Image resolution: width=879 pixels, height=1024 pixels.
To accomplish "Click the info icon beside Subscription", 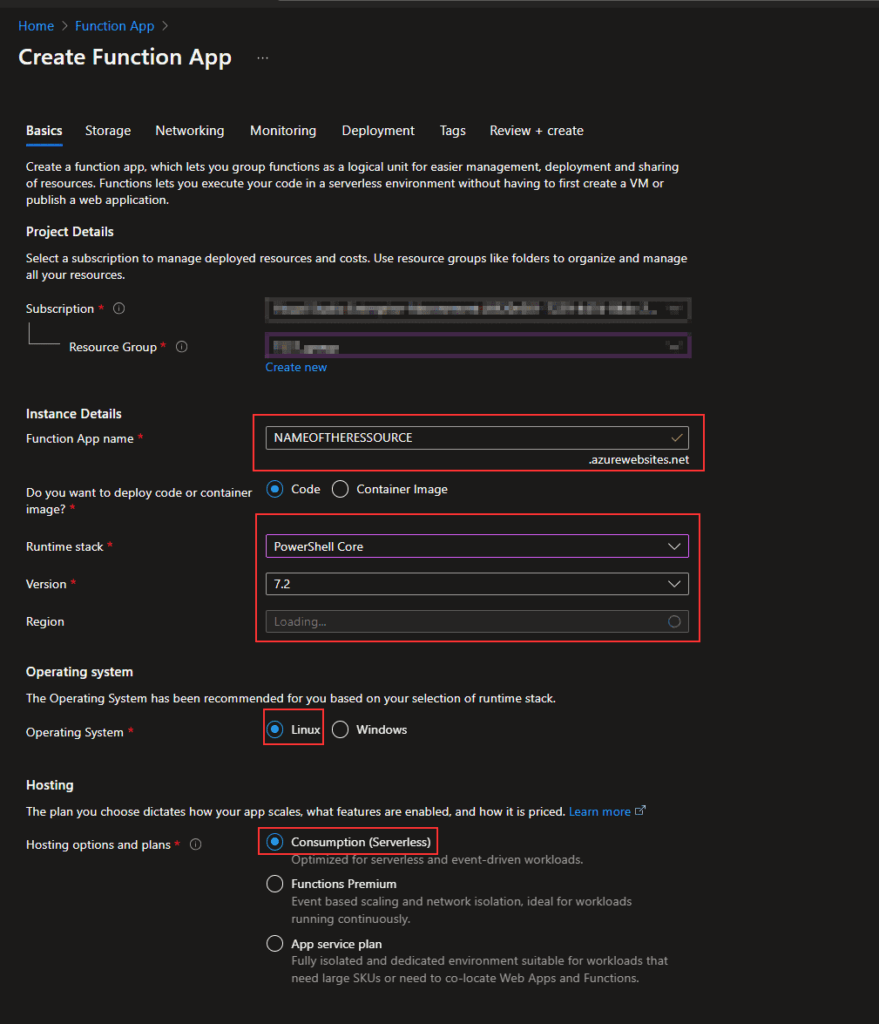I will (118, 308).
